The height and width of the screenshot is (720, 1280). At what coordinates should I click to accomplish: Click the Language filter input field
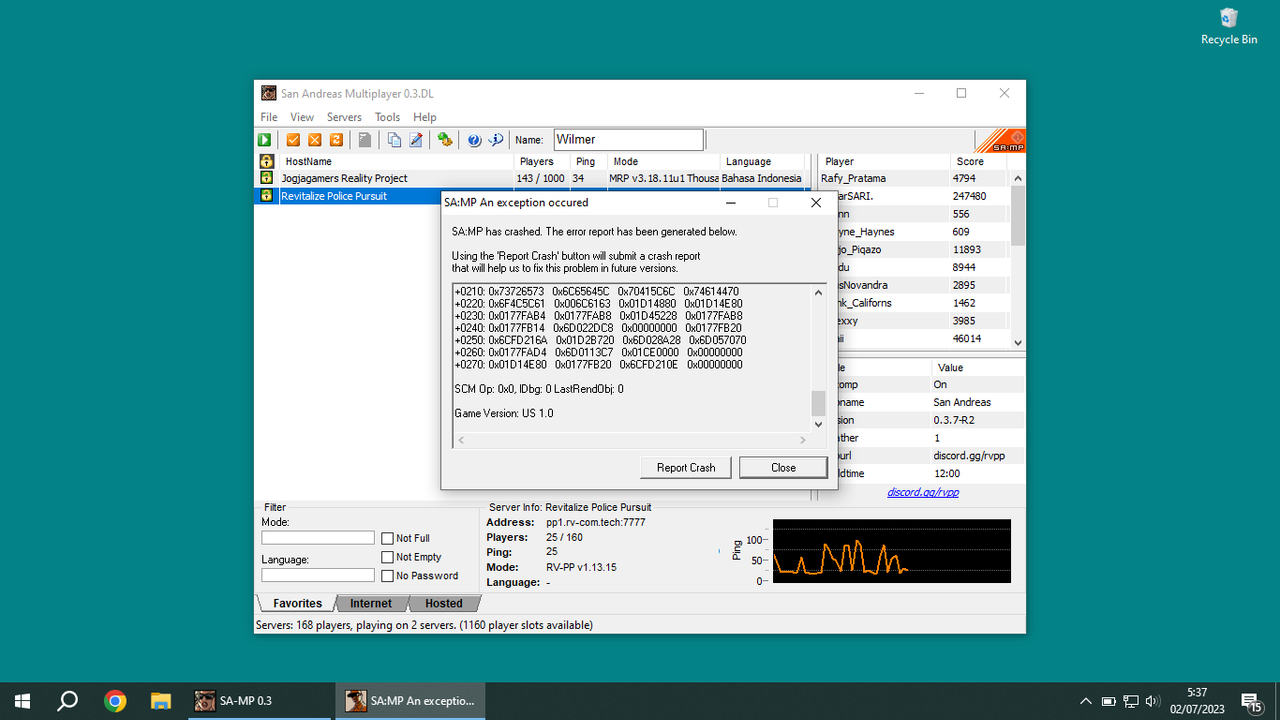(x=318, y=575)
